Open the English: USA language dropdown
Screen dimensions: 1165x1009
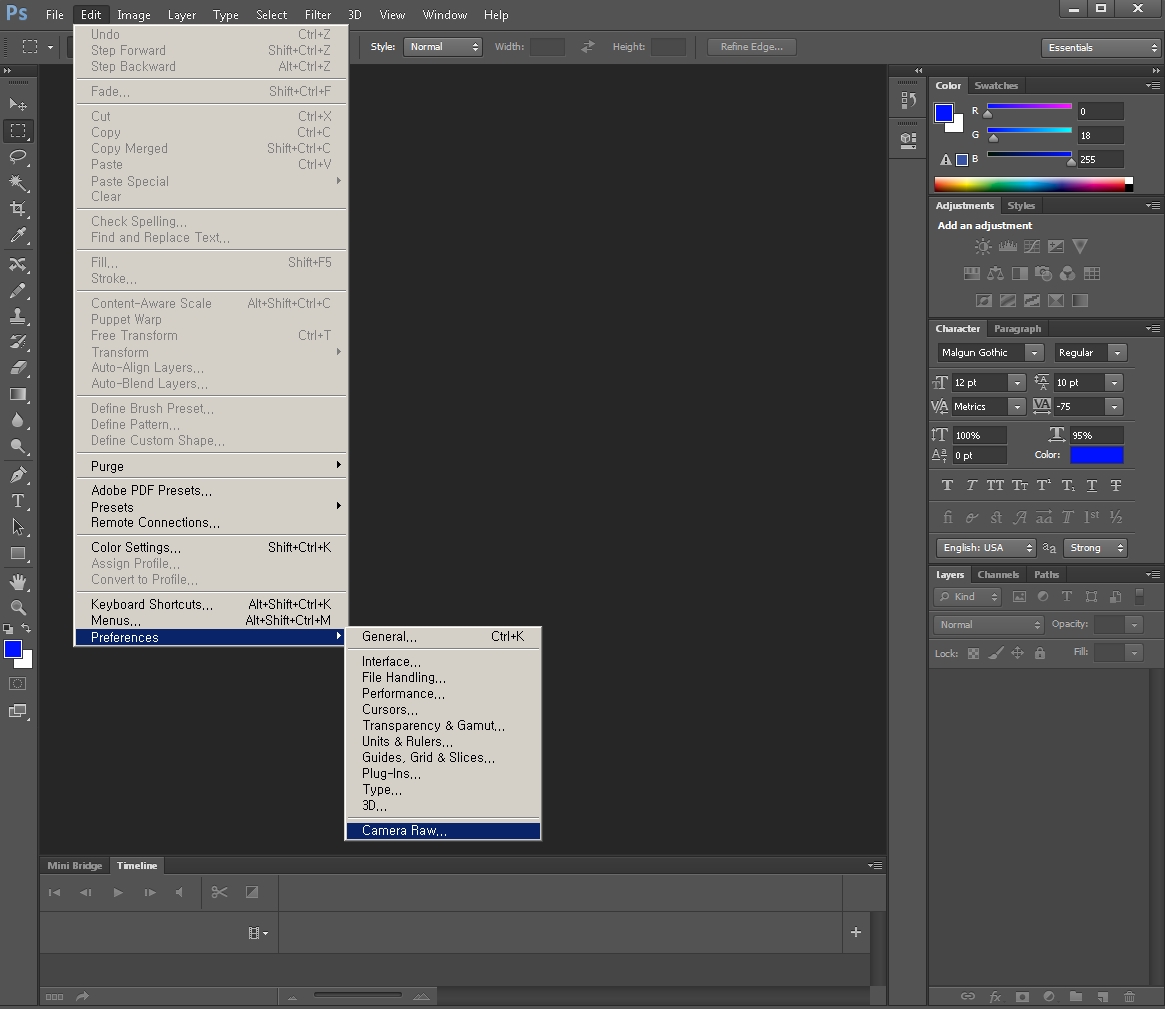pyautogui.click(x=985, y=548)
